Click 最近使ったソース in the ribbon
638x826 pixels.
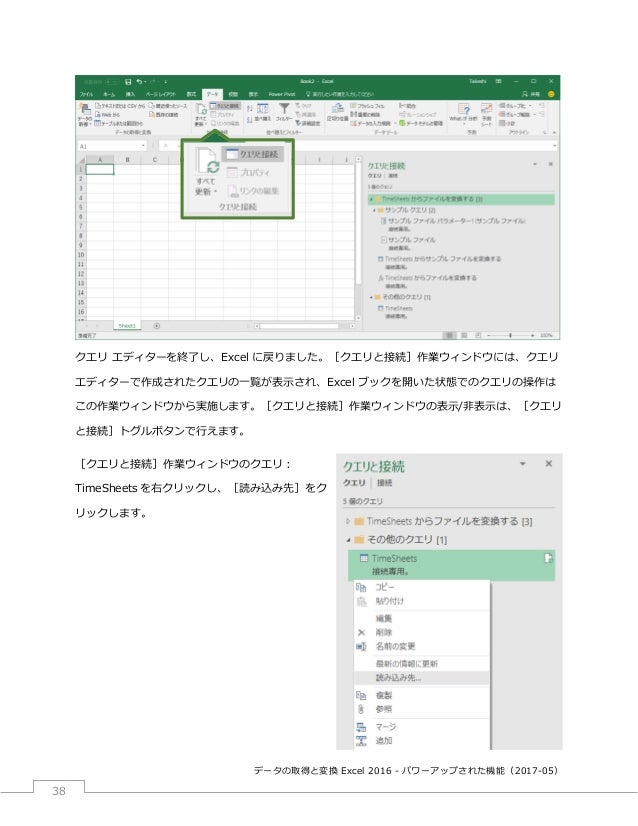pyautogui.click(x=168, y=106)
